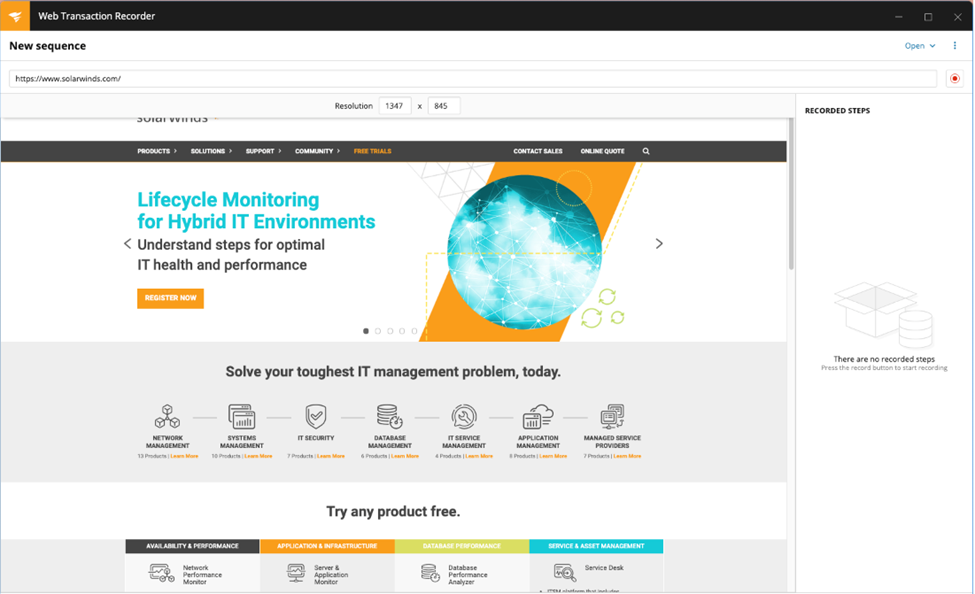Go to the previous carousel slide arrow

click(x=127, y=244)
